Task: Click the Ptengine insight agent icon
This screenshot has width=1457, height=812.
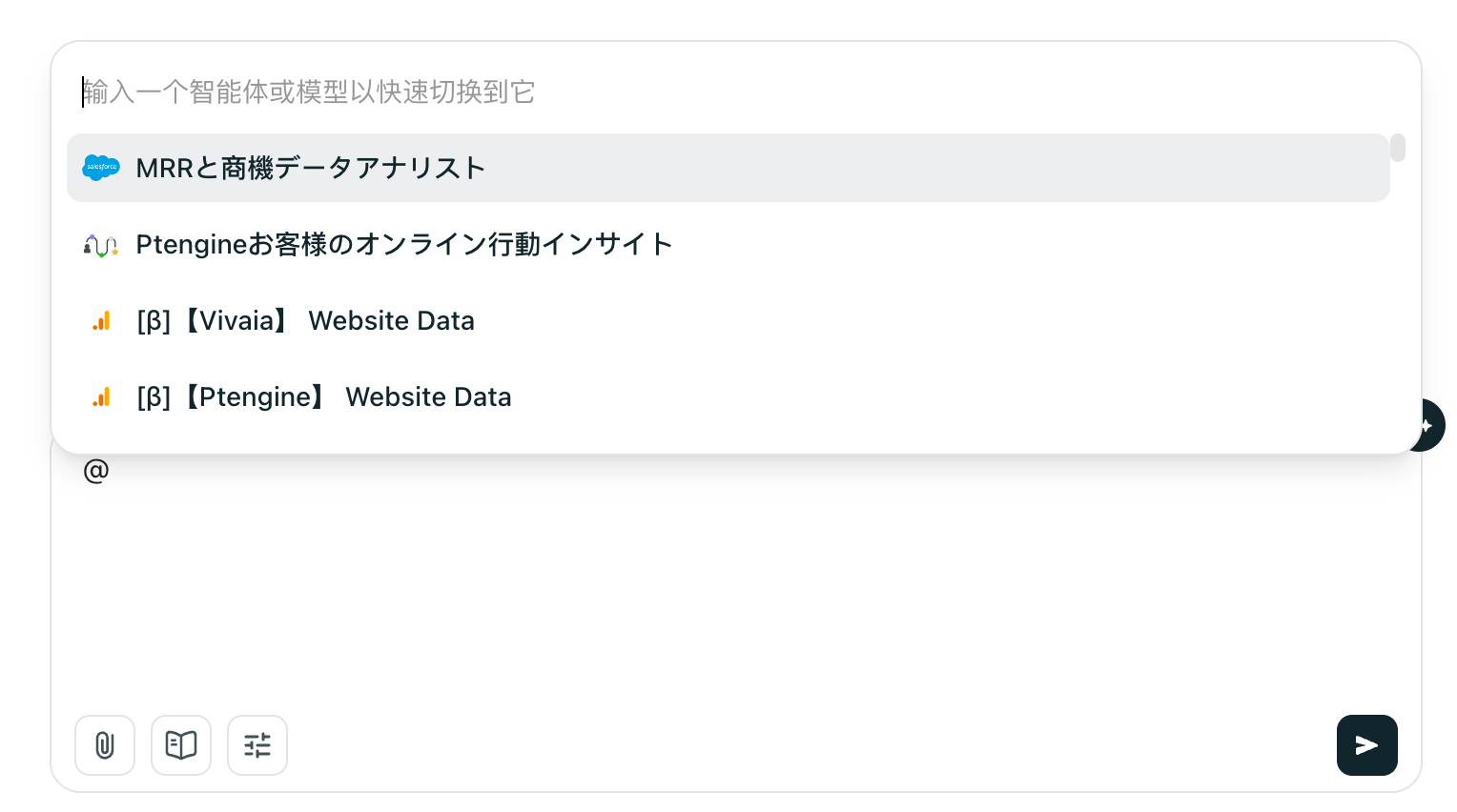Action: (101, 245)
